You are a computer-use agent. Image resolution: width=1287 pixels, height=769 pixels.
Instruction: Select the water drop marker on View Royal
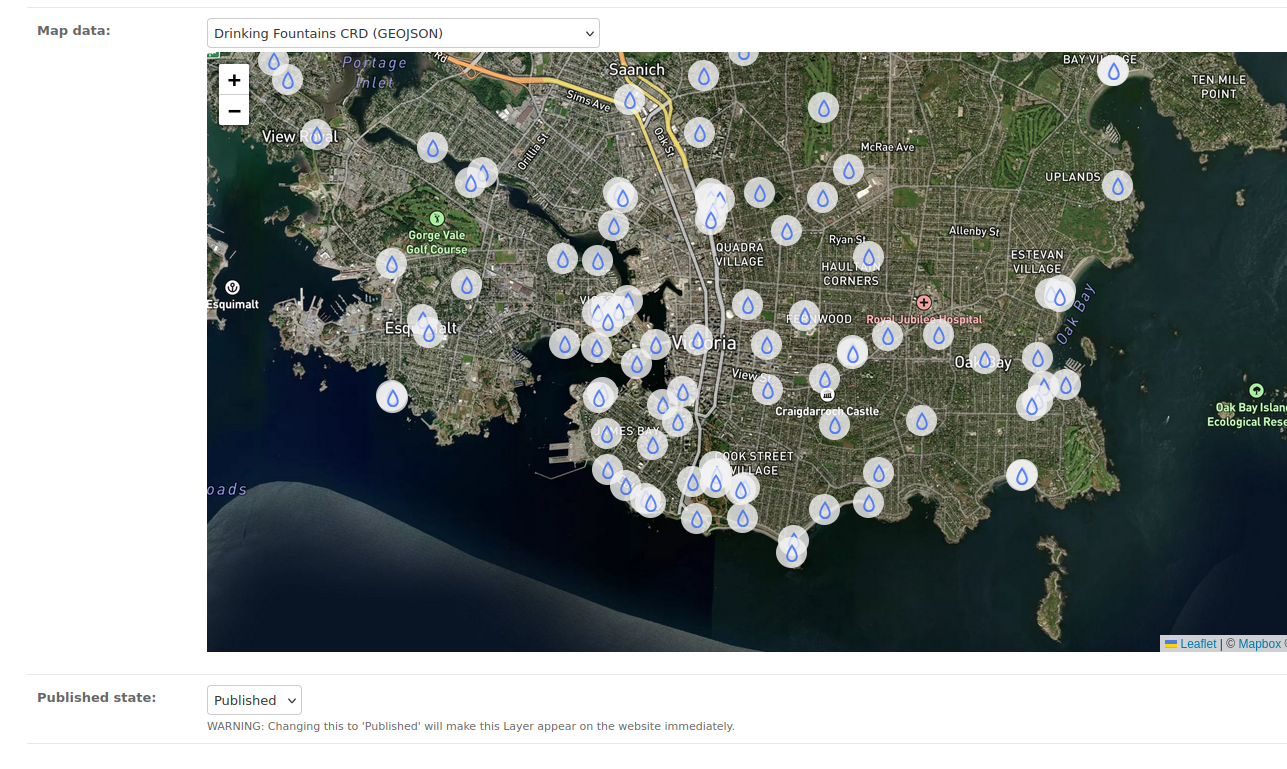pyautogui.click(x=317, y=134)
